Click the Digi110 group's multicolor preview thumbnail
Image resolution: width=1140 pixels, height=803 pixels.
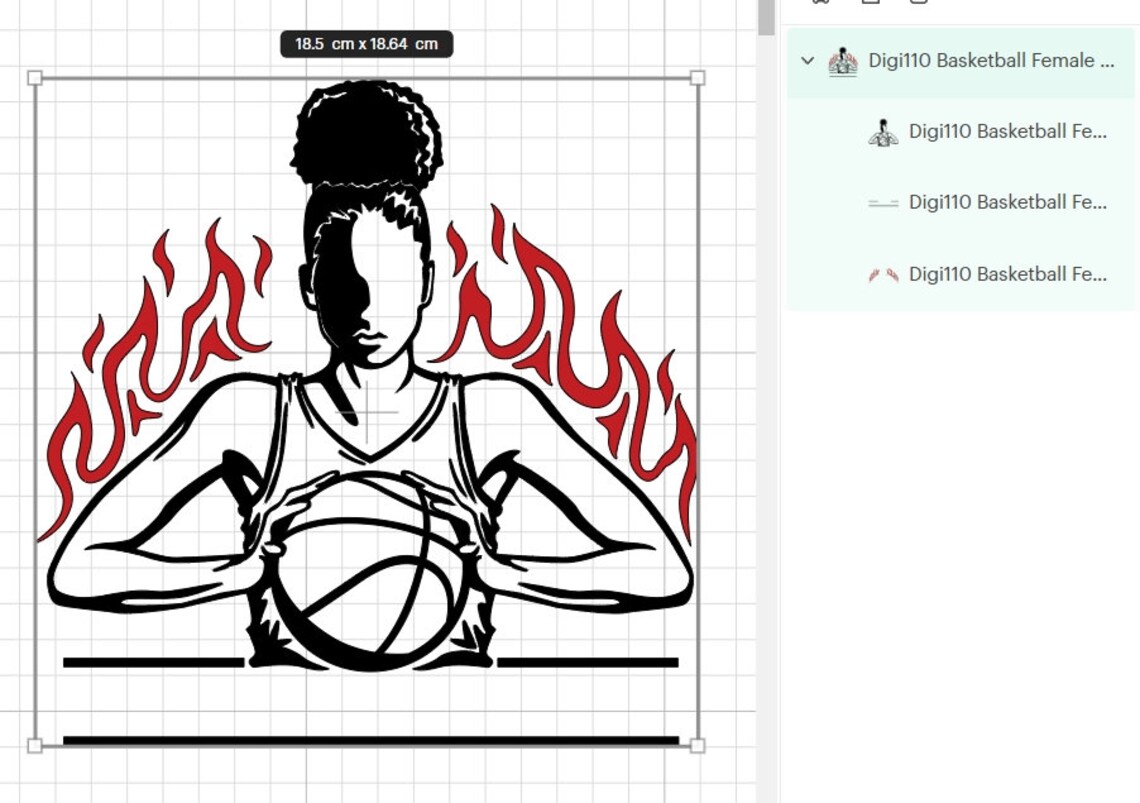pos(845,61)
